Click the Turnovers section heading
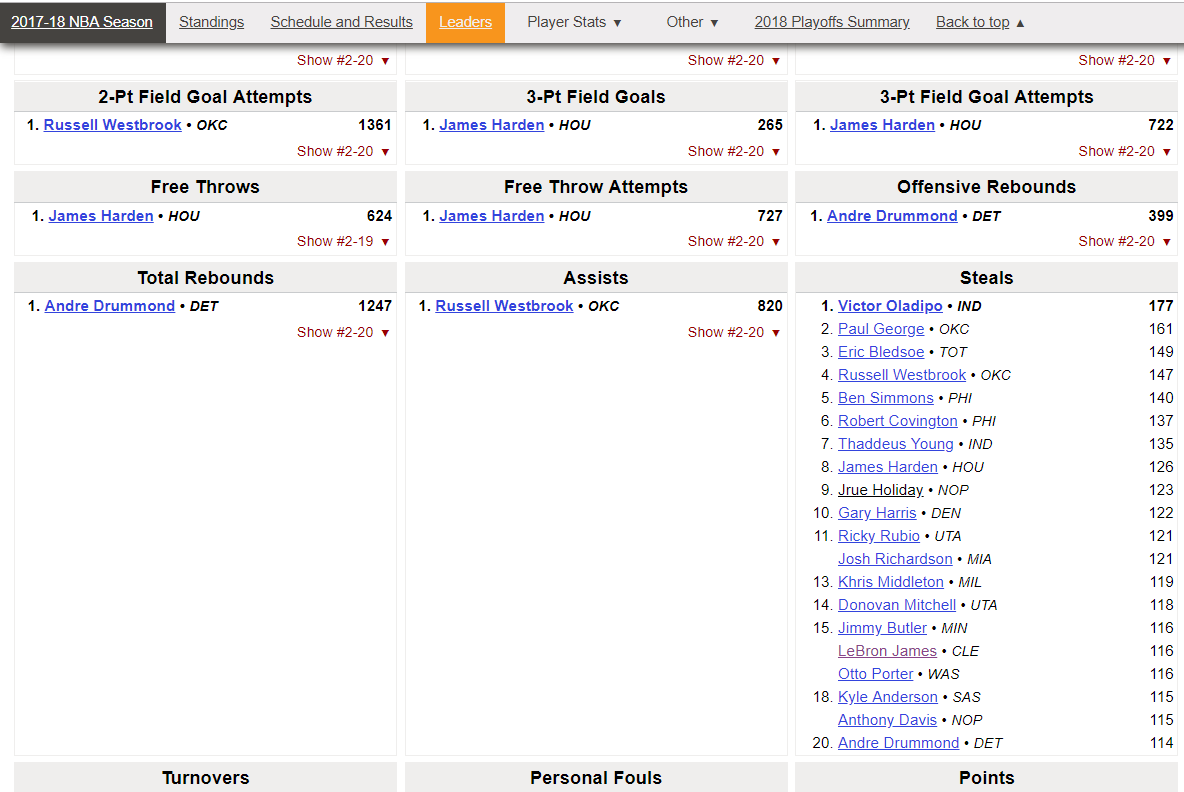1184x792 pixels. [205, 778]
